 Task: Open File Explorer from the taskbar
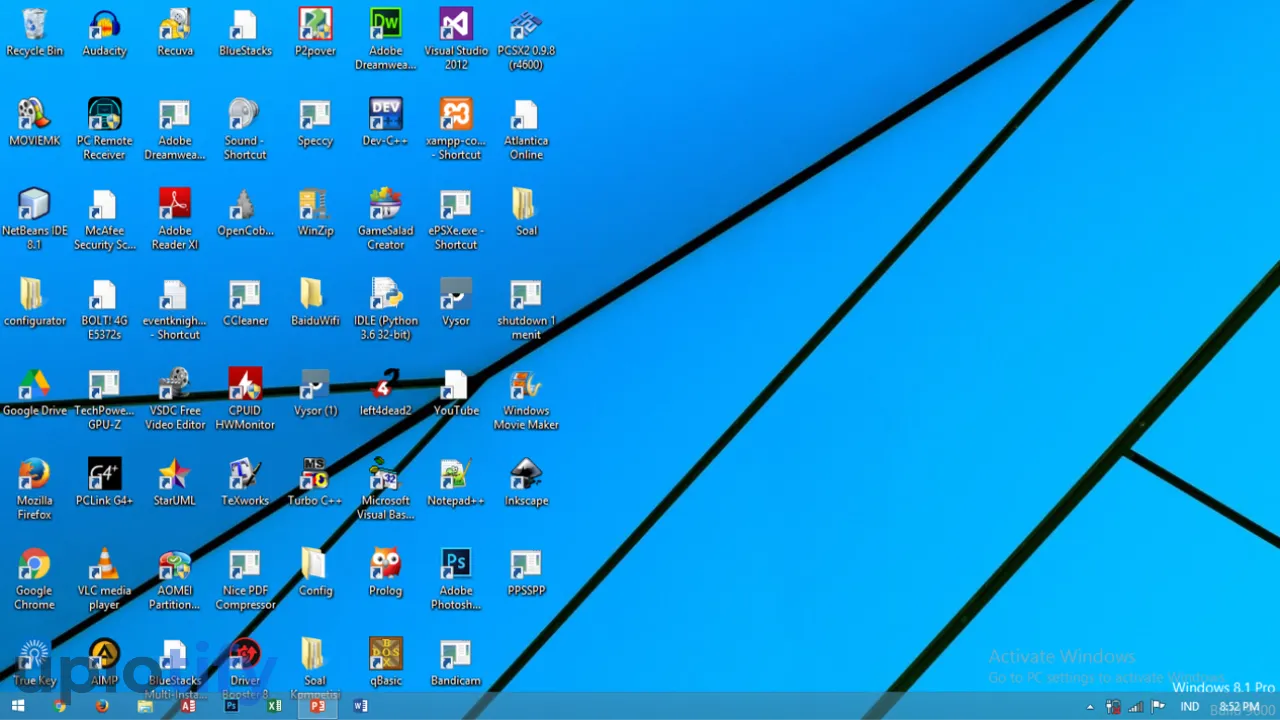145,706
